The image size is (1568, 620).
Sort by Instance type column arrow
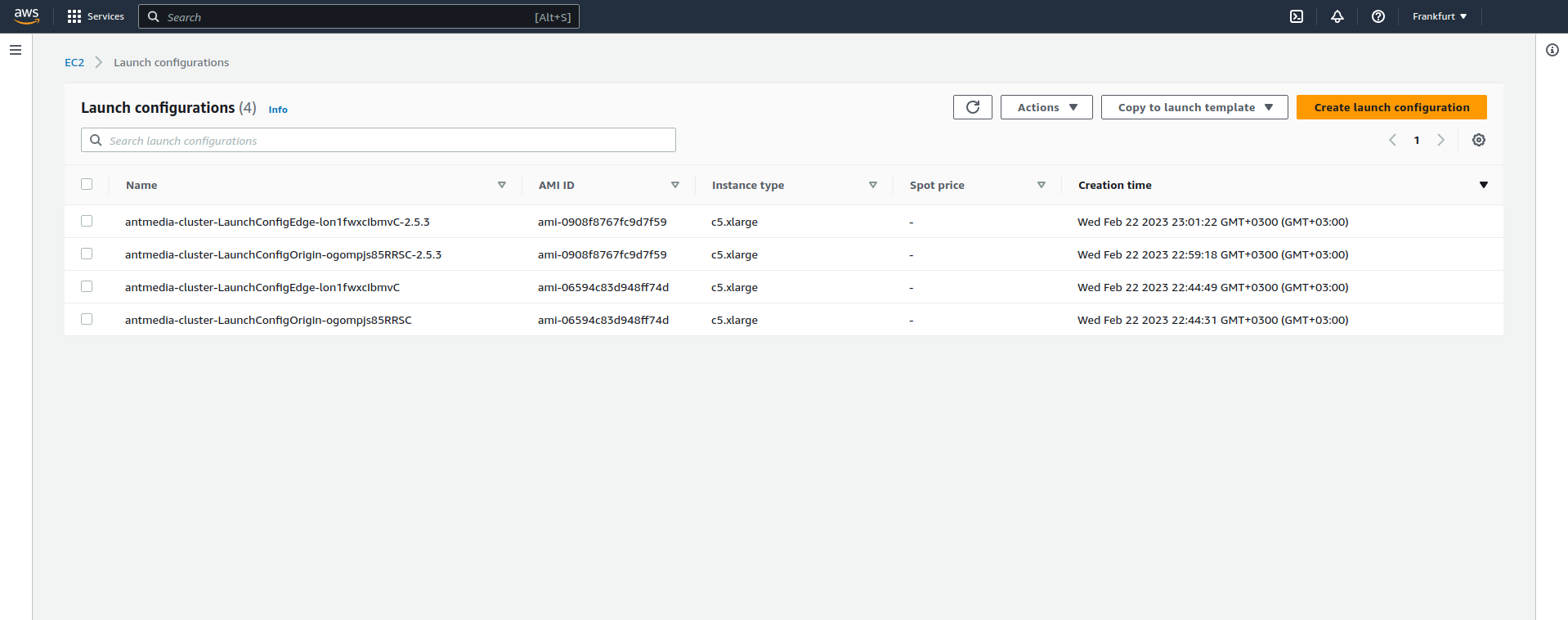pos(873,185)
